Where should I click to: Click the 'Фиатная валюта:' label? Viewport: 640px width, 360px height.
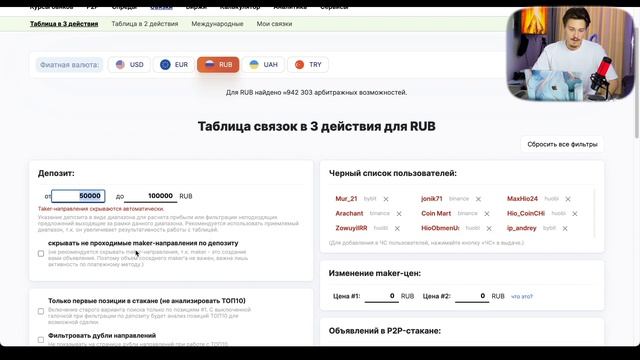(x=69, y=65)
